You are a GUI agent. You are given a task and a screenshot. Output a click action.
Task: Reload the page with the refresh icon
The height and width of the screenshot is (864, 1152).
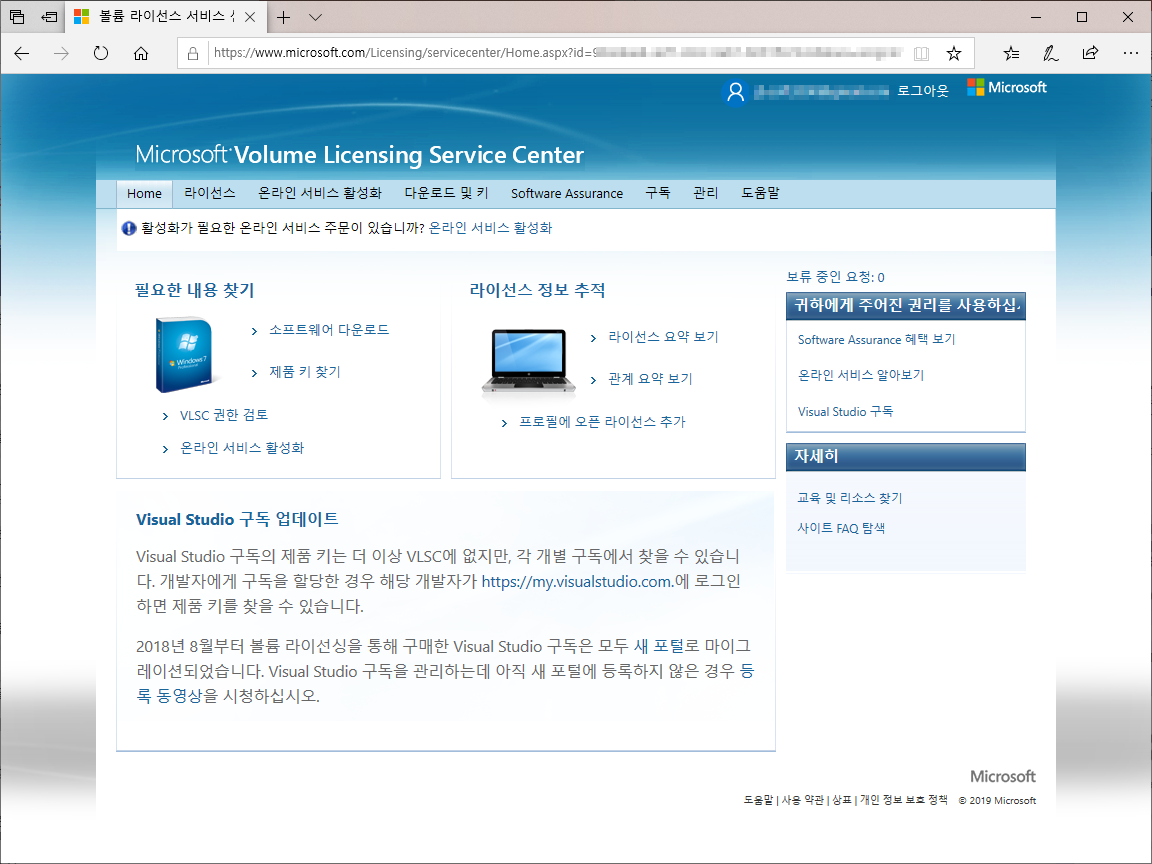click(101, 53)
